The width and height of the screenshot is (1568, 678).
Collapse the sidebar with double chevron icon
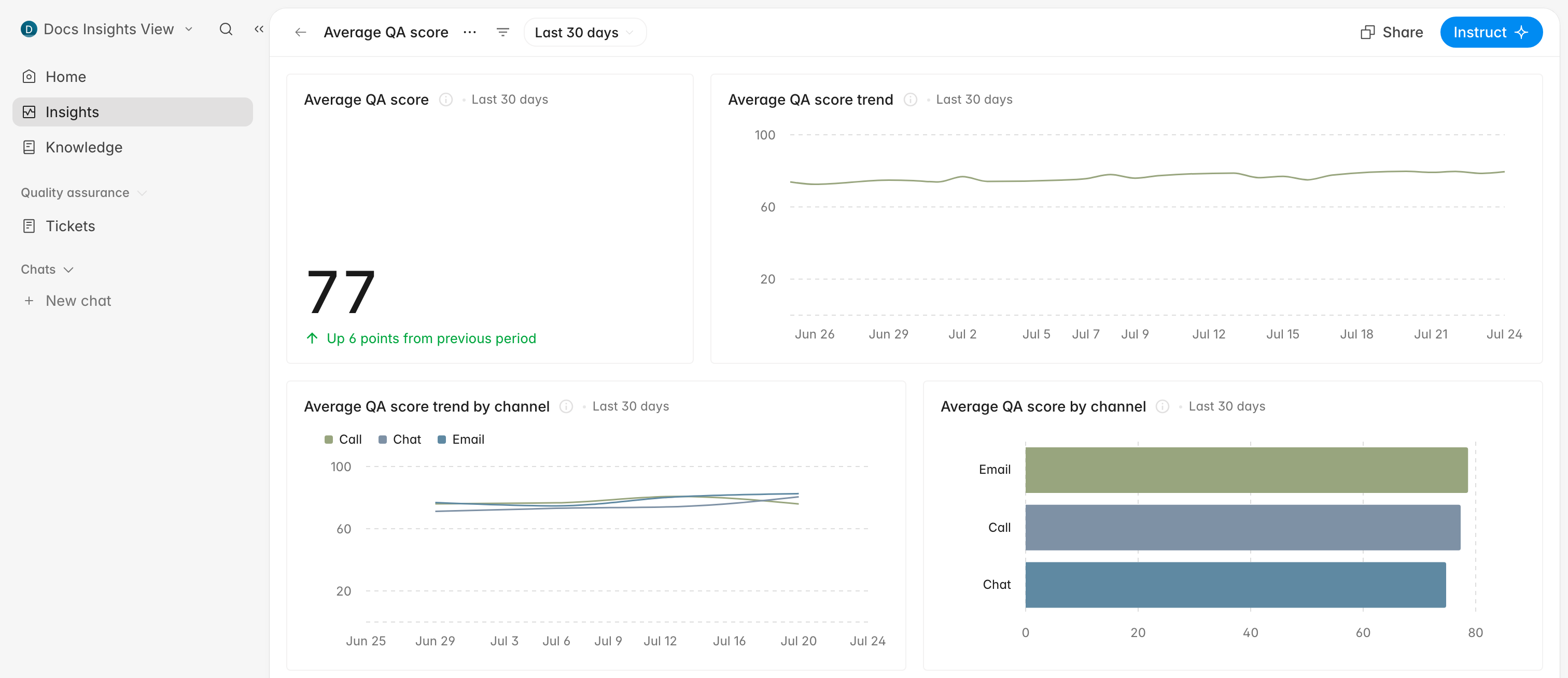point(259,29)
